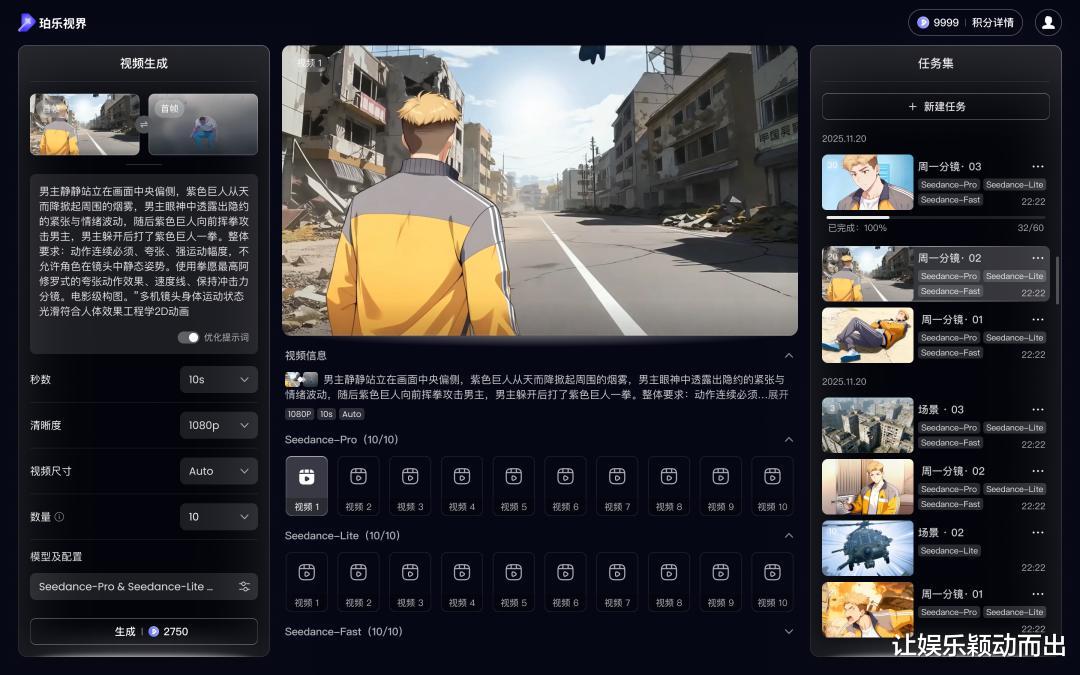Click the 生成 2750 button
Image resolution: width=1080 pixels, height=675 pixels.
[x=143, y=632]
